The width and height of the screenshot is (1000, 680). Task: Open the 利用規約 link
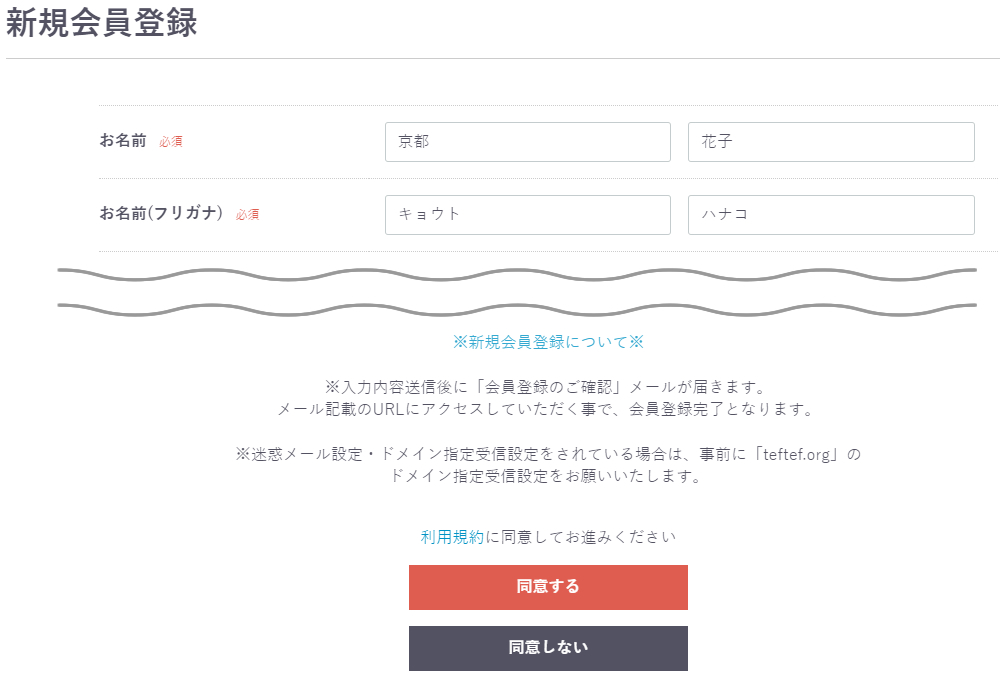tap(452, 537)
